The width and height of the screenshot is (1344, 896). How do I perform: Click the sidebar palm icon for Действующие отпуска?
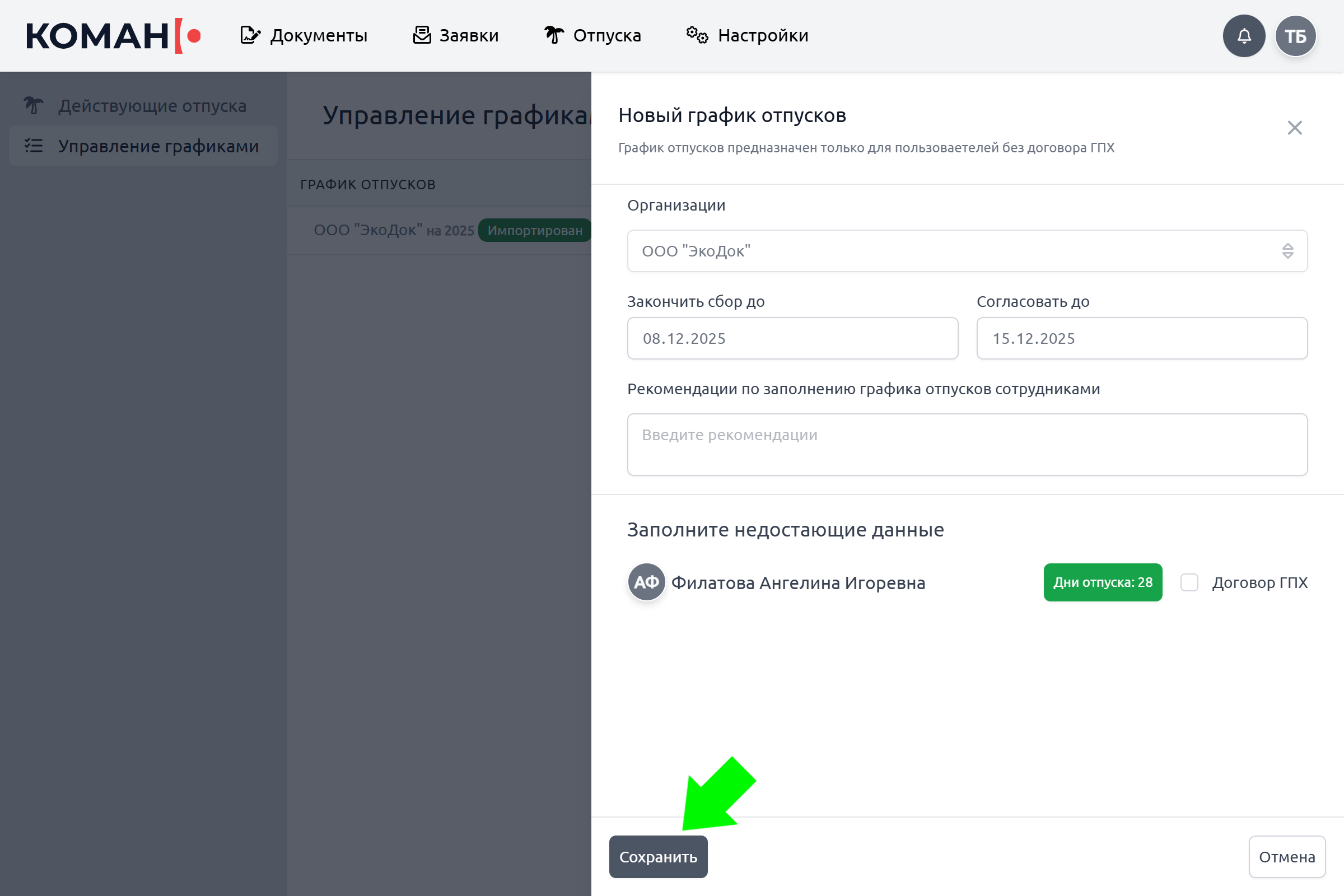pyautogui.click(x=33, y=105)
